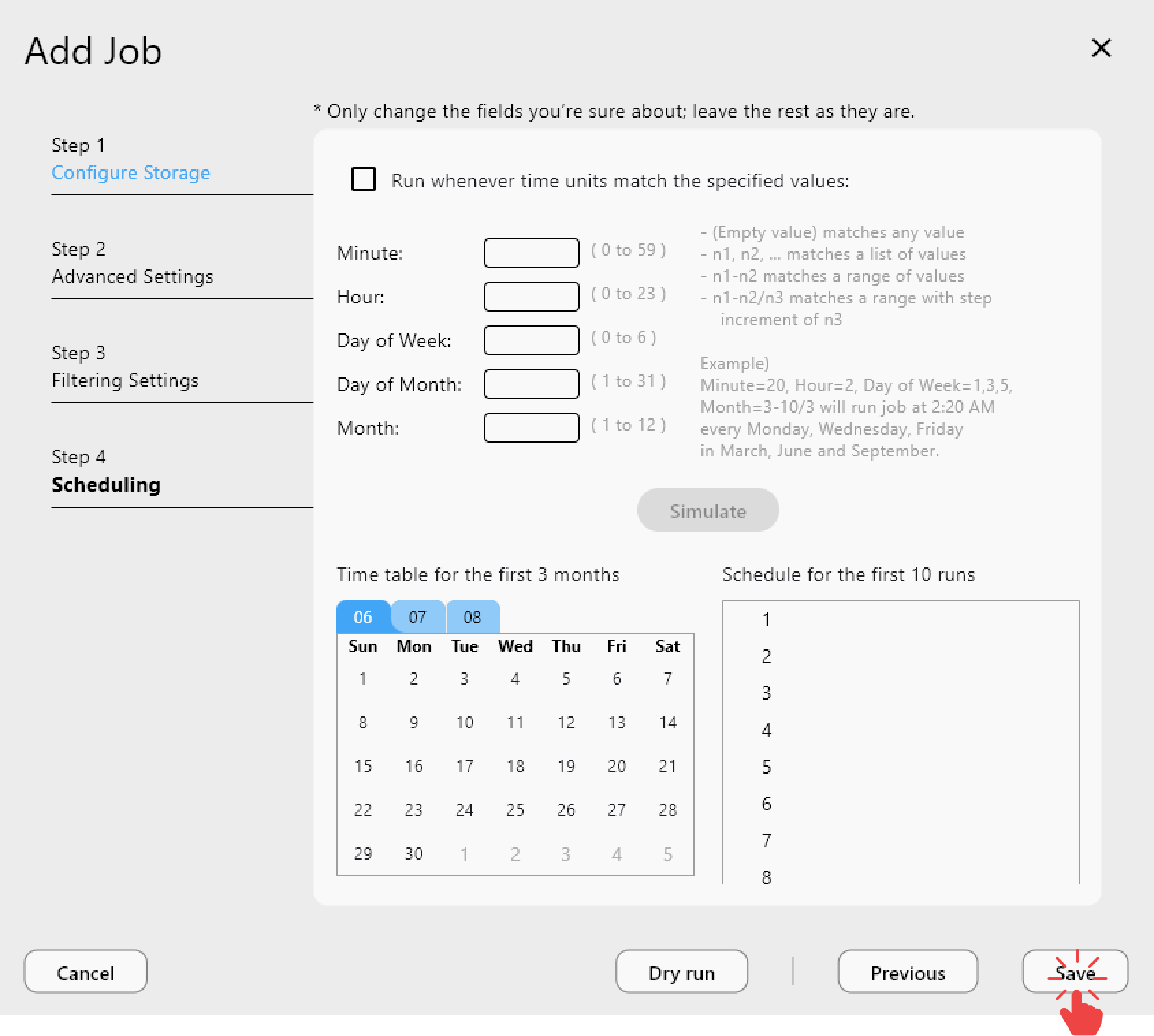This screenshot has width=1154, height=1036.
Task: Enable 'Run whenever time units match' option
Action: pos(363,179)
